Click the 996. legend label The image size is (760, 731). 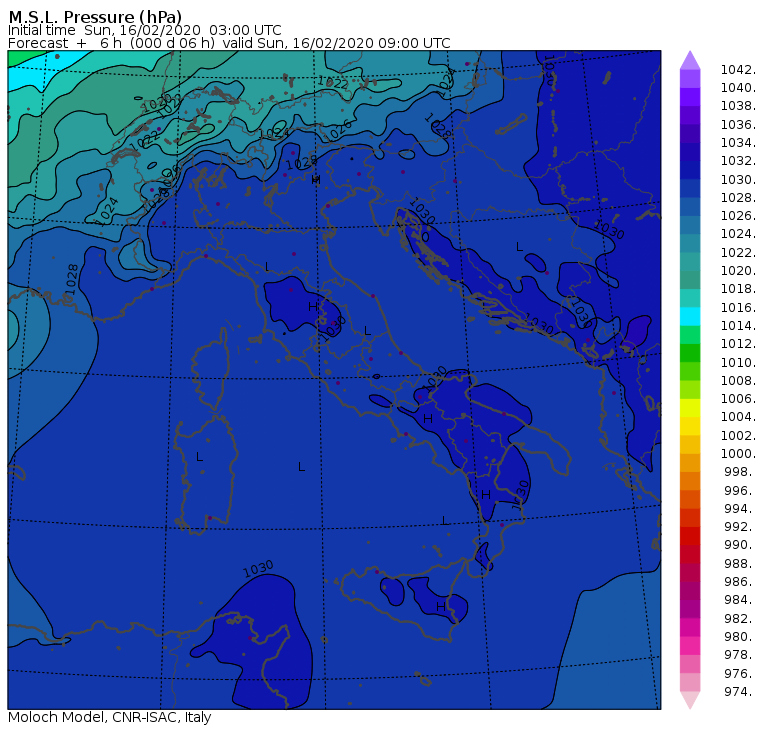(x=740, y=490)
